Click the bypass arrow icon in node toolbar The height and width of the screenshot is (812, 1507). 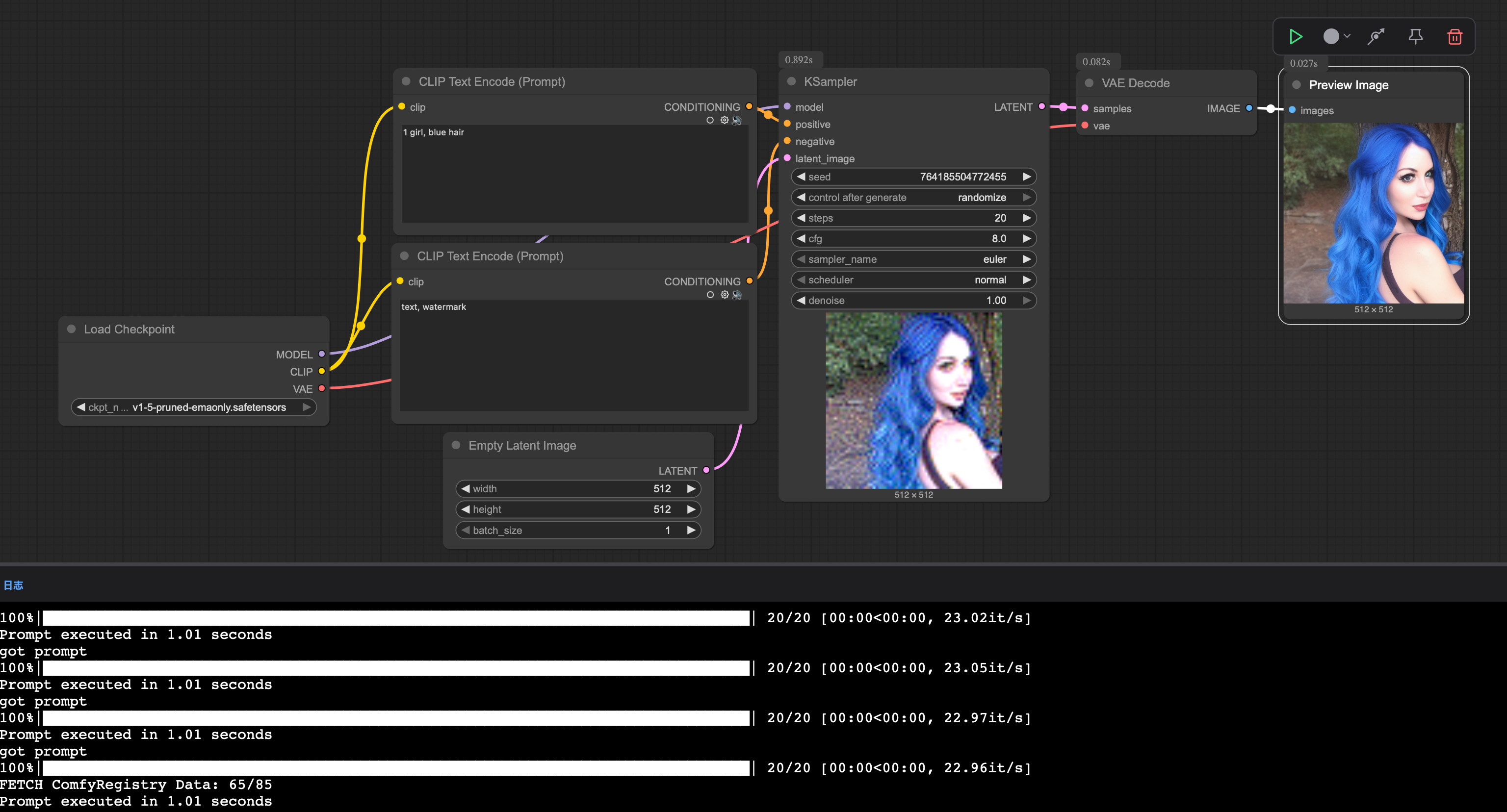point(1376,37)
